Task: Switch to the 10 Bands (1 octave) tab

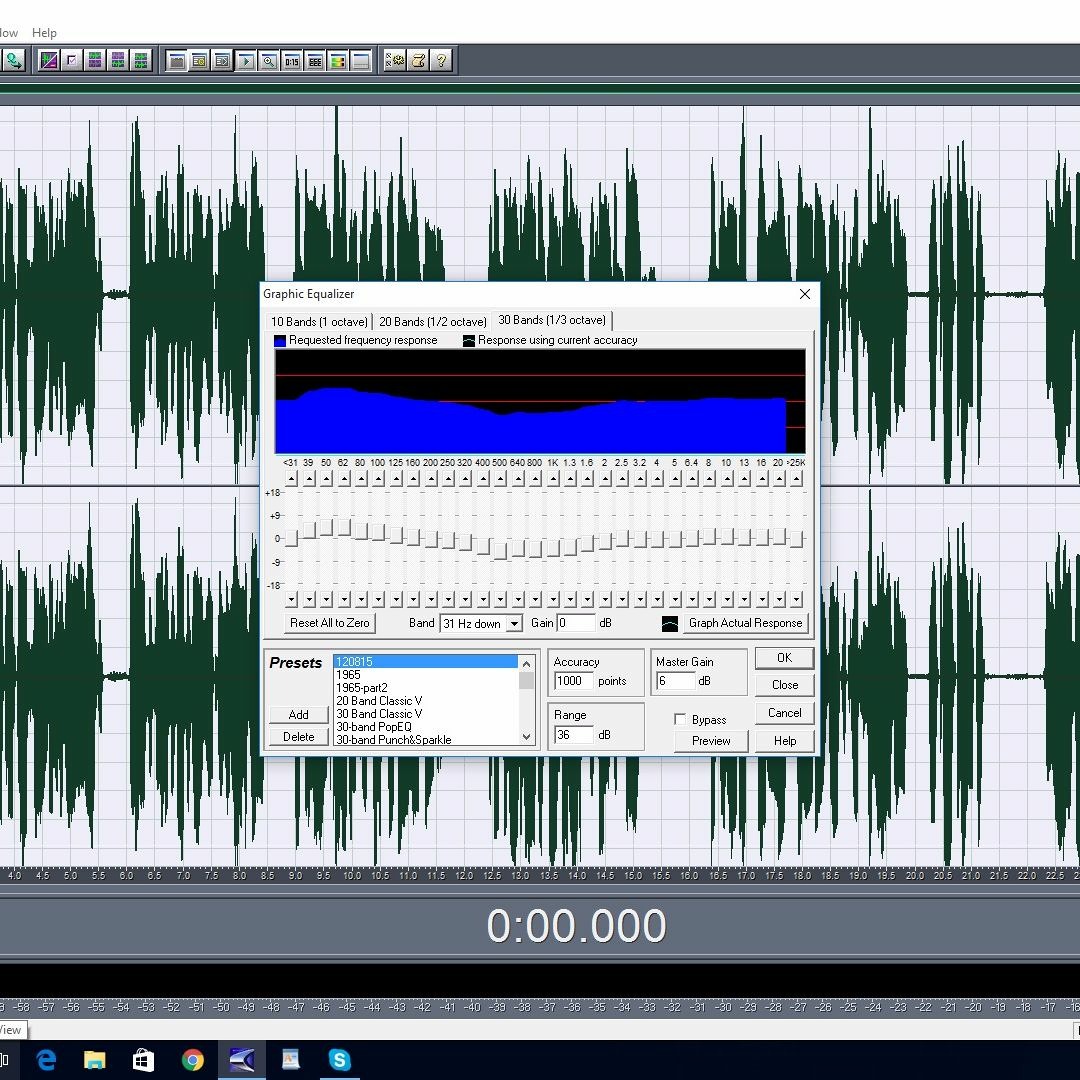Action: click(318, 321)
